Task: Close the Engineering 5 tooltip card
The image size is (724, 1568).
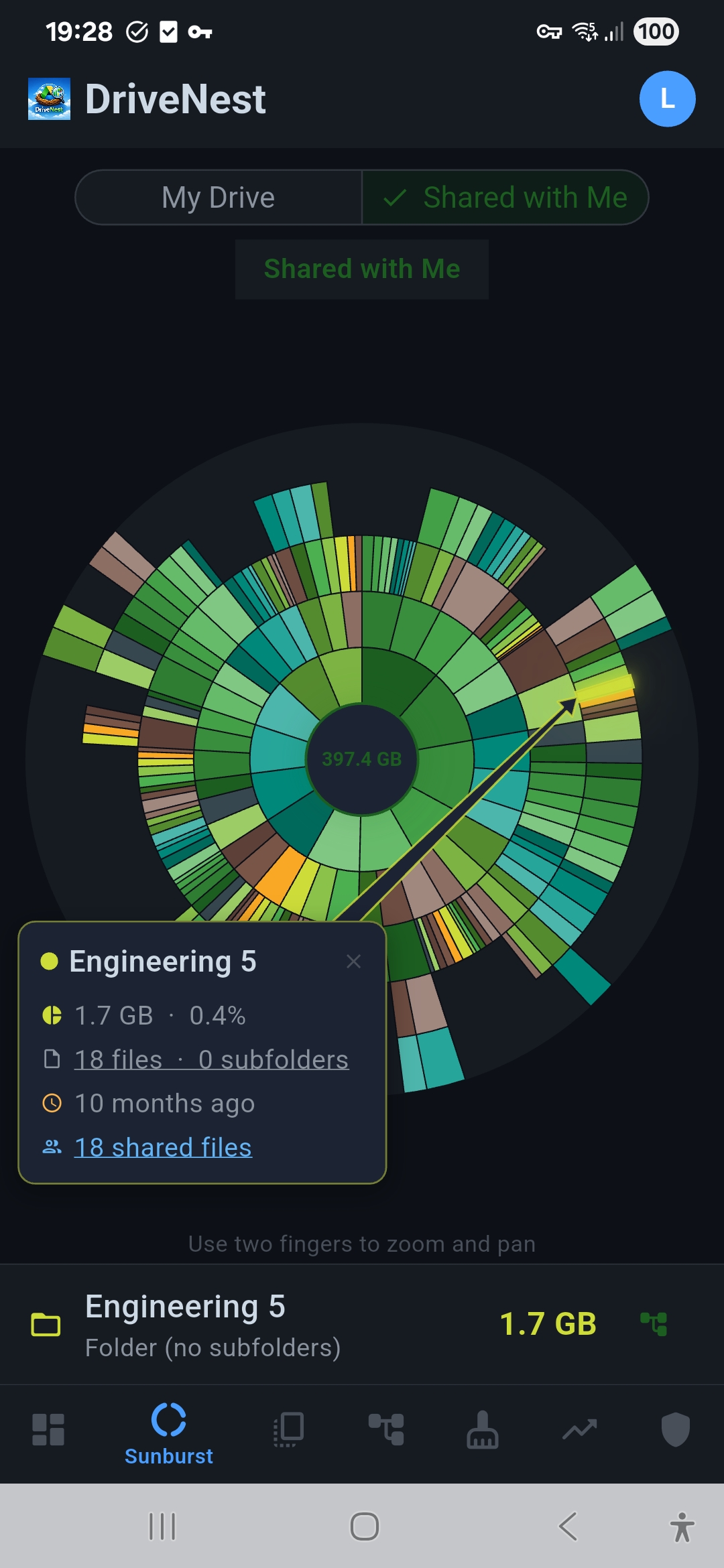Action: click(x=354, y=962)
